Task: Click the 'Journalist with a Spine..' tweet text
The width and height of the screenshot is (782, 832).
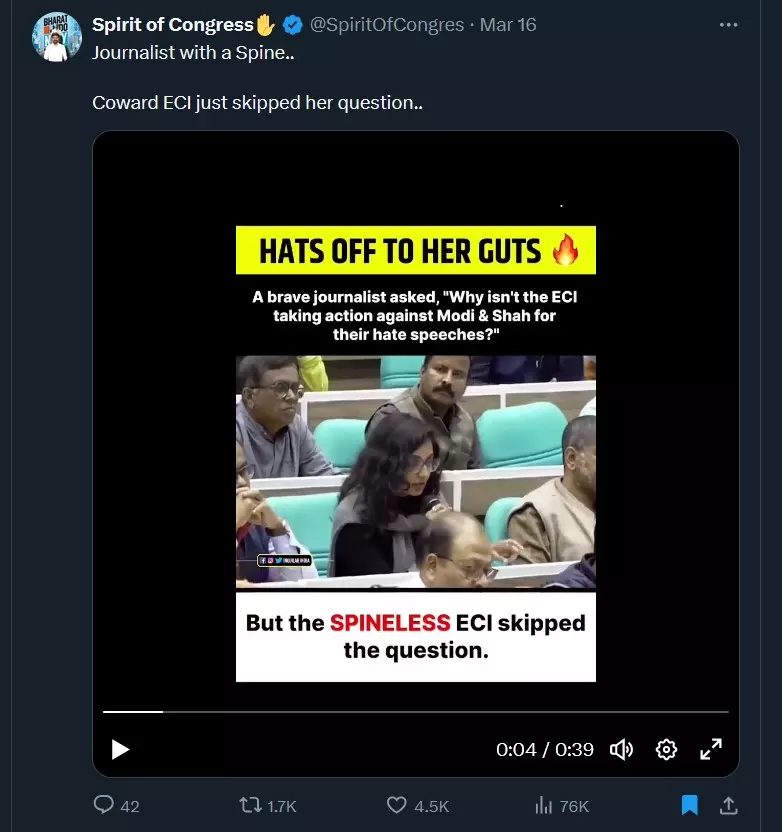Action: tap(193, 53)
